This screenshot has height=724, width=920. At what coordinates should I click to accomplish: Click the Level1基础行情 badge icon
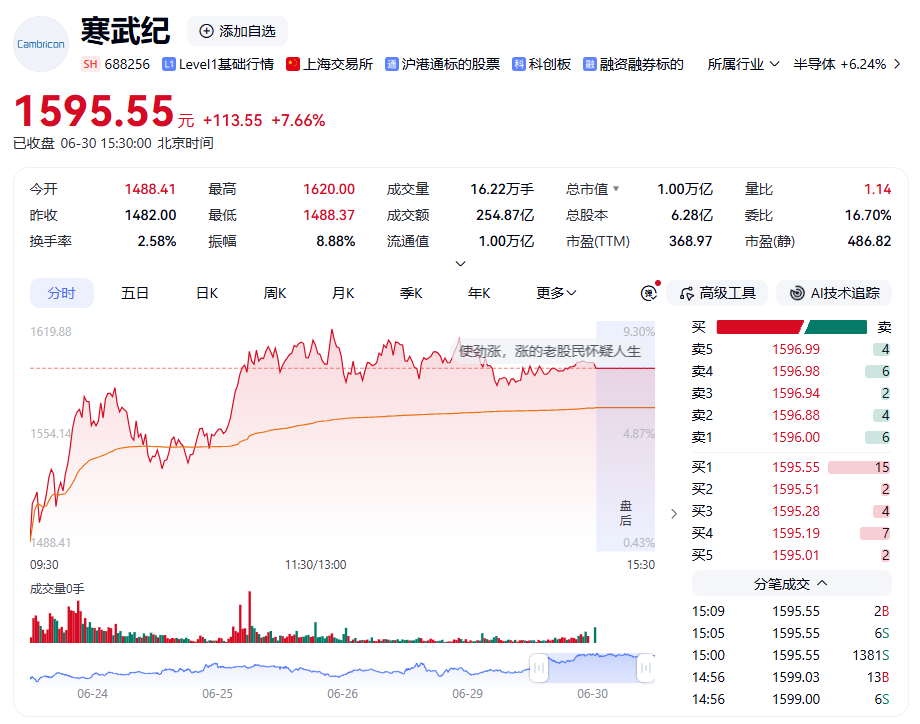pyautogui.click(x=169, y=65)
